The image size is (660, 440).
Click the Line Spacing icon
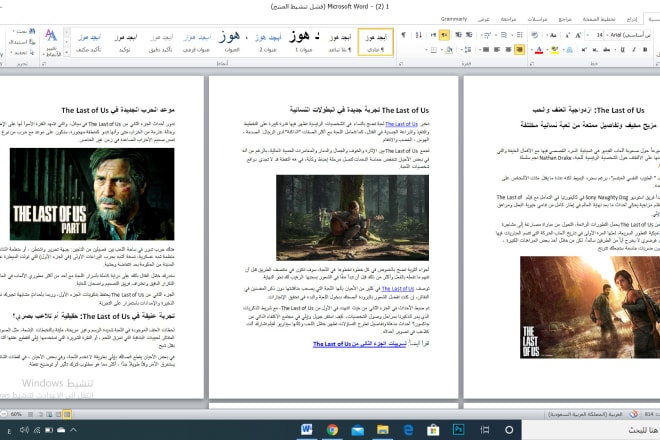[x=468, y=50]
